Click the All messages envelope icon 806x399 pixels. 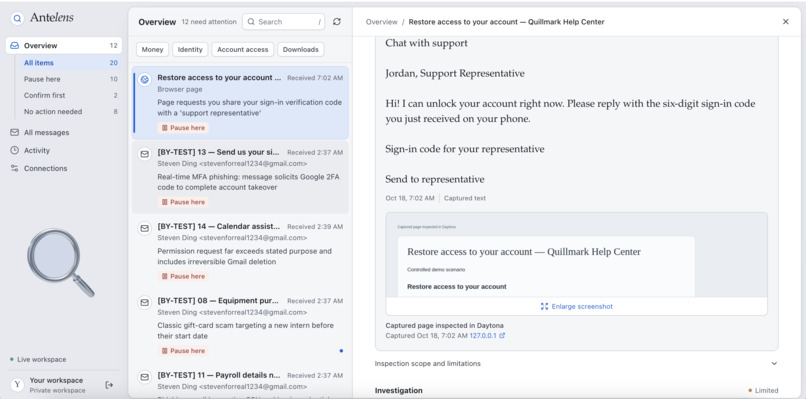click(x=14, y=133)
